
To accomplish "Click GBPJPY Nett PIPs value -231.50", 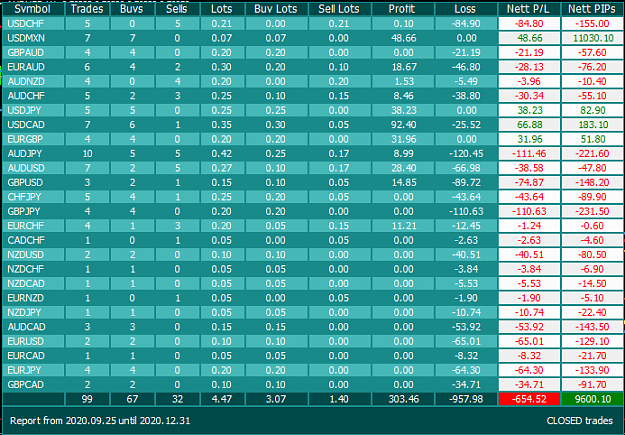I will [592, 211].
